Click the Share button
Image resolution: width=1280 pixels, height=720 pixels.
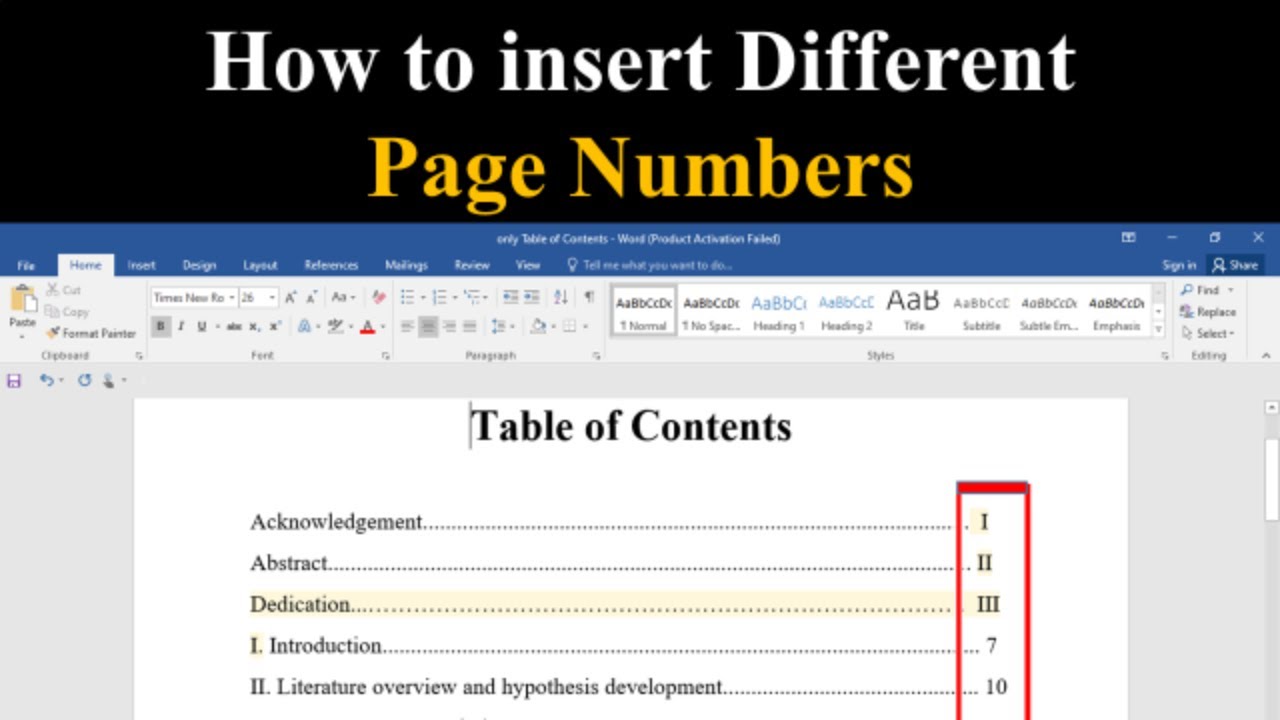[1235, 265]
